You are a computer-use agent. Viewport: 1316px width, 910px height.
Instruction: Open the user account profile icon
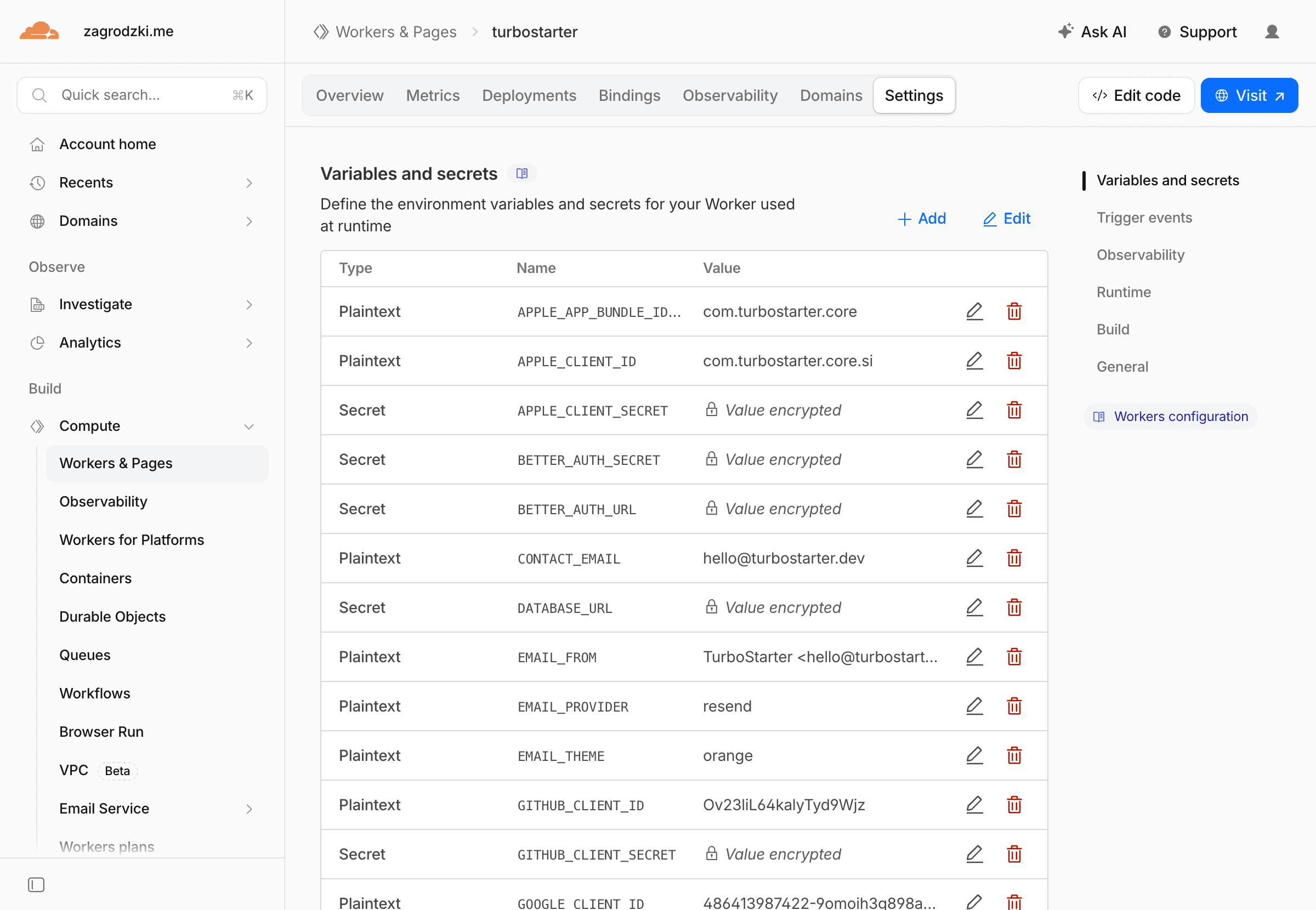(1272, 32)
